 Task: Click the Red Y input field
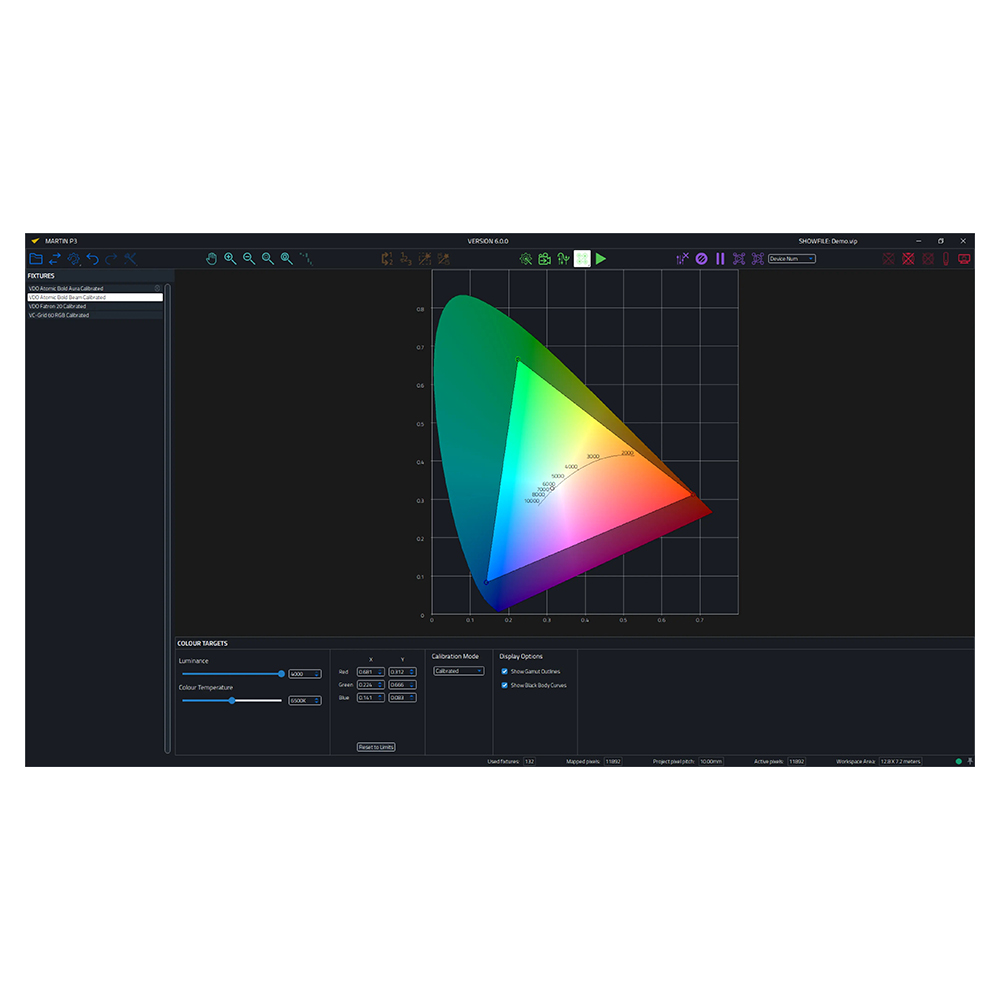click(x=402, y=672)
